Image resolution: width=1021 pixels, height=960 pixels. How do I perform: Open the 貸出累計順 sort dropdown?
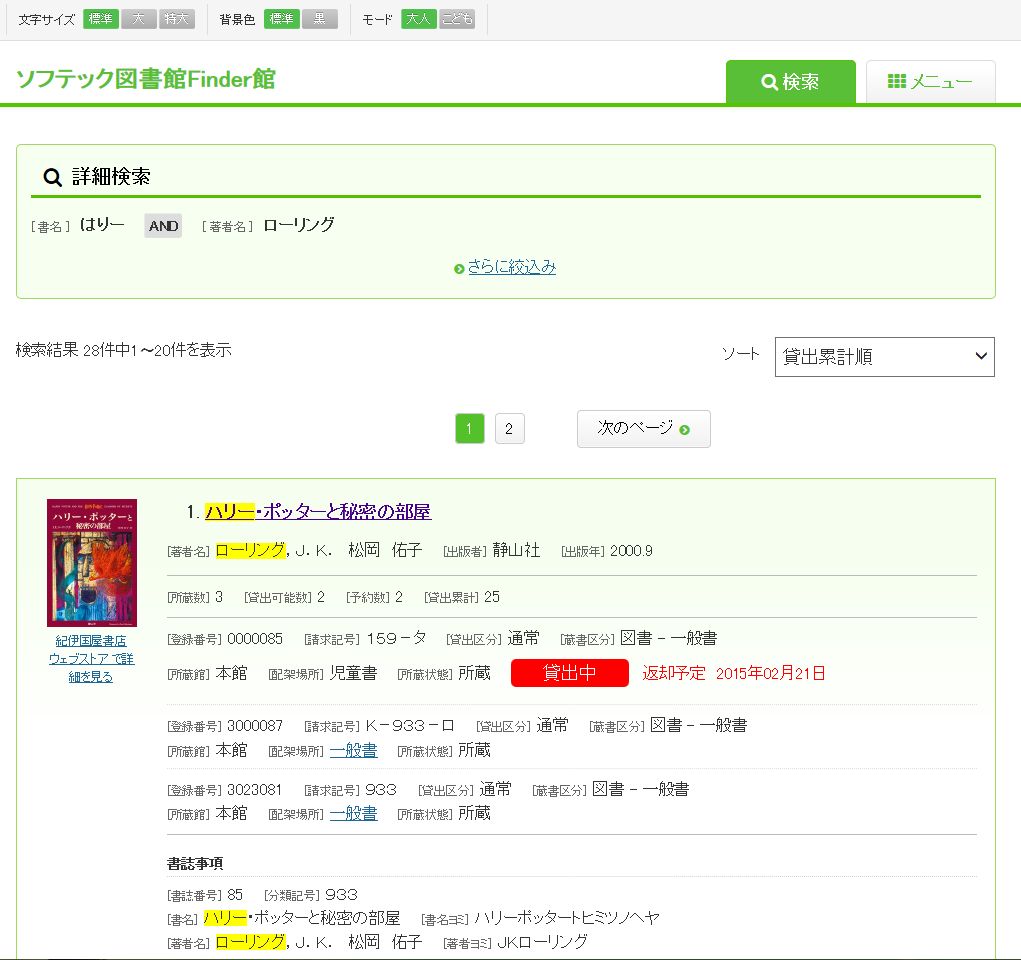coord(884,357)
